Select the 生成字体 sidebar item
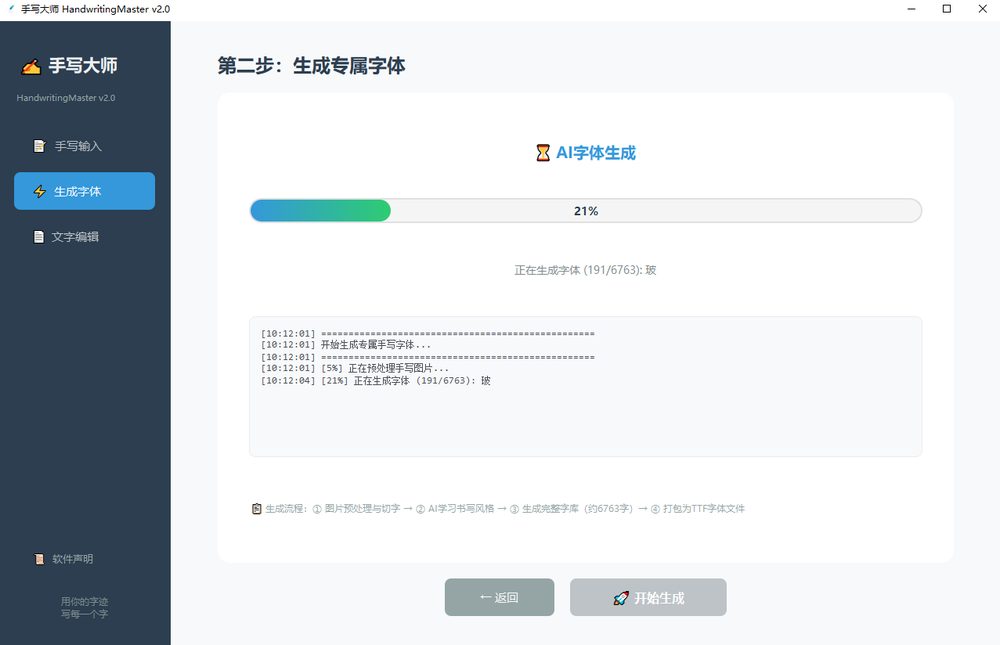Viewport: 1000px width, 645px height. point(84,191)
